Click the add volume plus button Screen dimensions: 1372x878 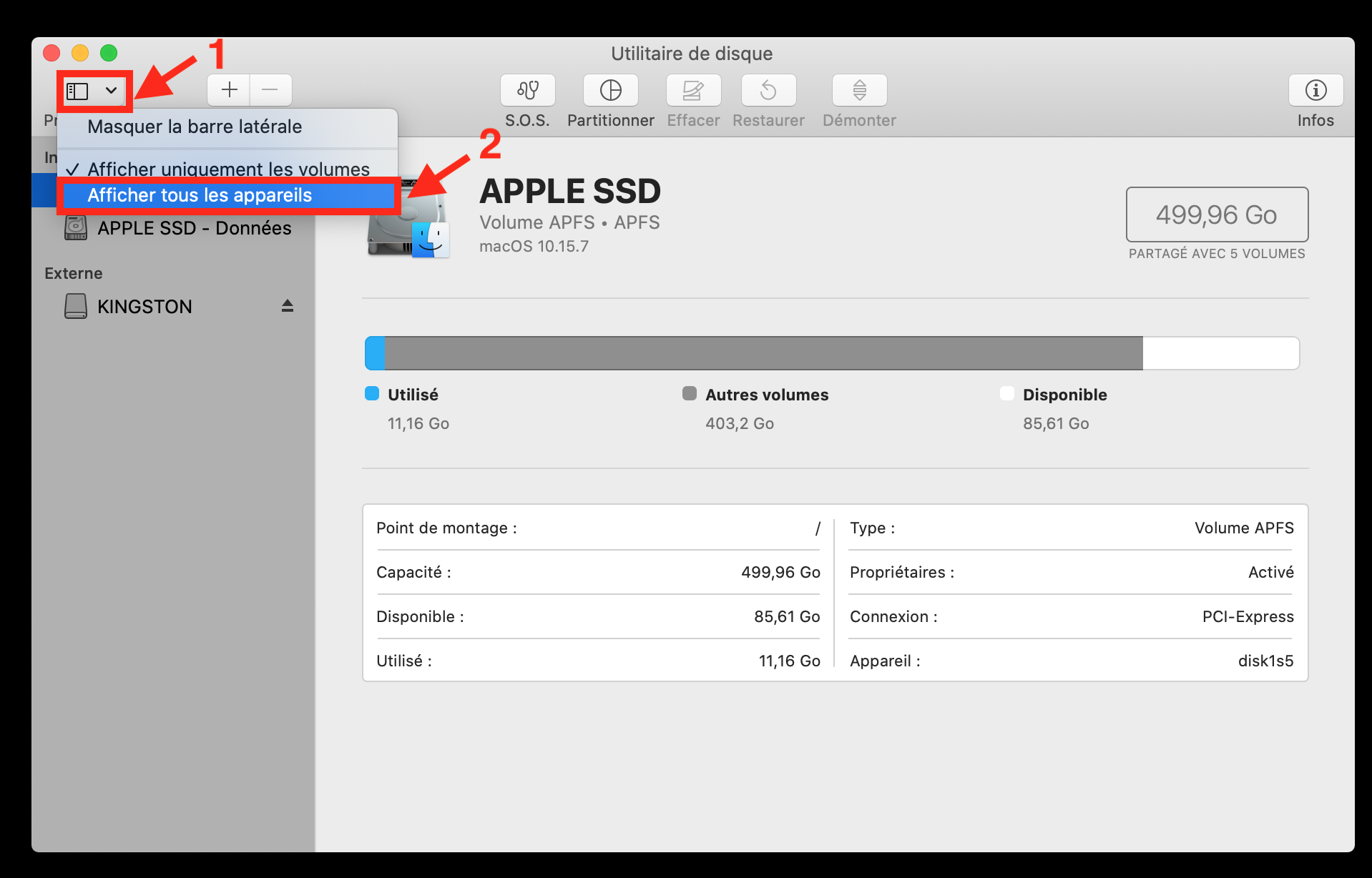[x=229, y=90]
